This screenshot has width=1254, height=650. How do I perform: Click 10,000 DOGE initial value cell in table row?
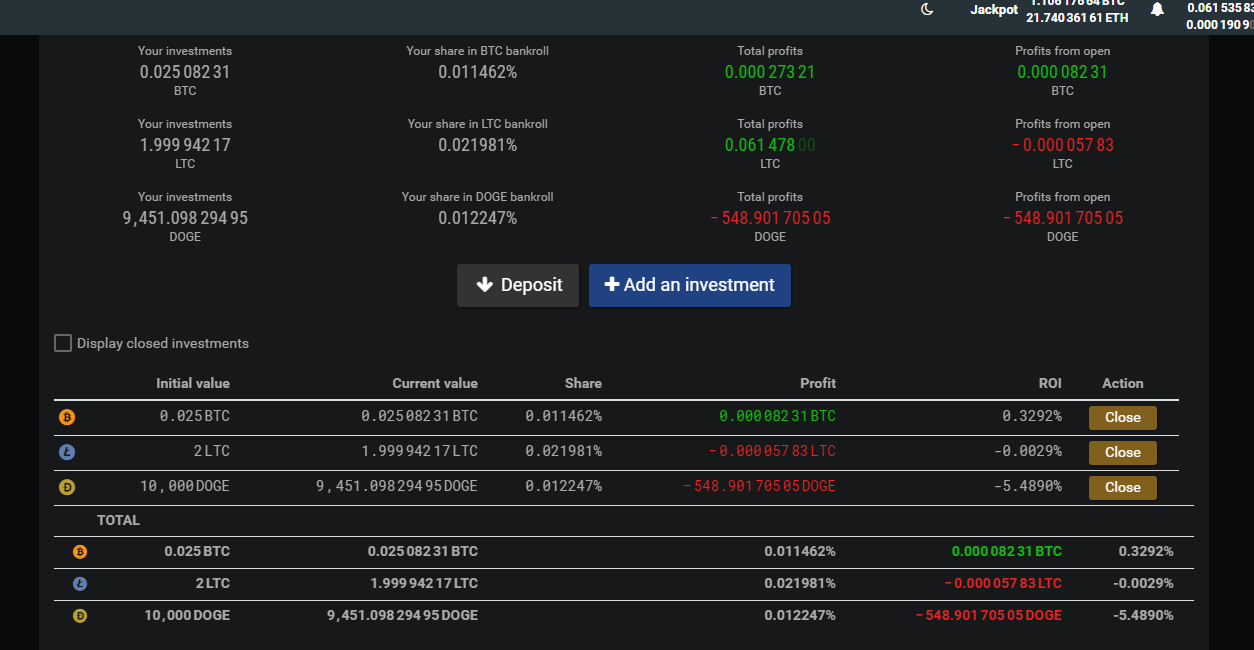point(185,486)
